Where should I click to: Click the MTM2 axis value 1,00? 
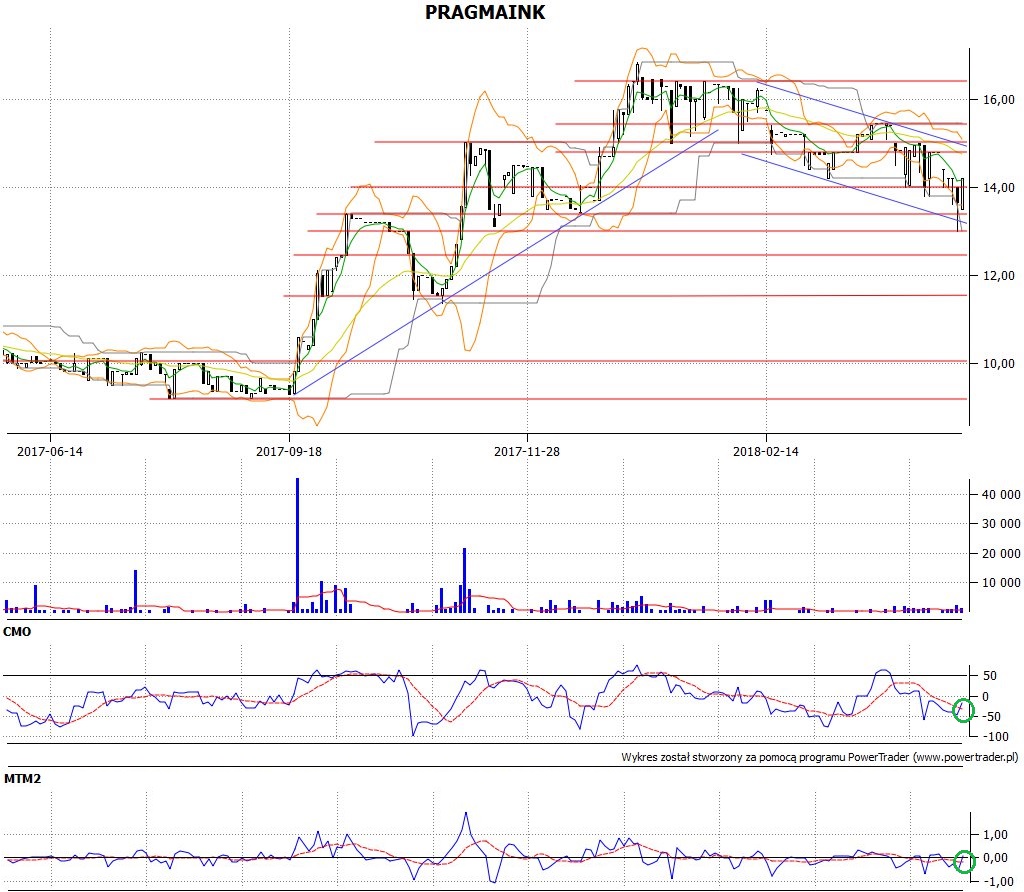click(995, 835)
